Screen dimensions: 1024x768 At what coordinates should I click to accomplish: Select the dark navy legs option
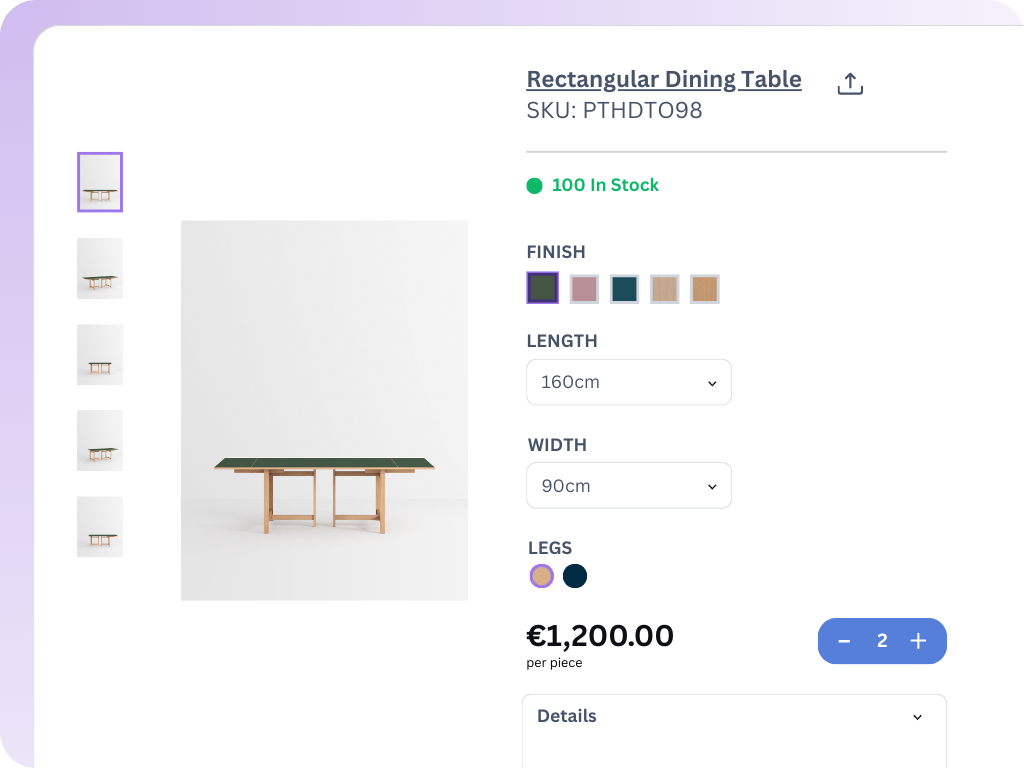[575, 576]
